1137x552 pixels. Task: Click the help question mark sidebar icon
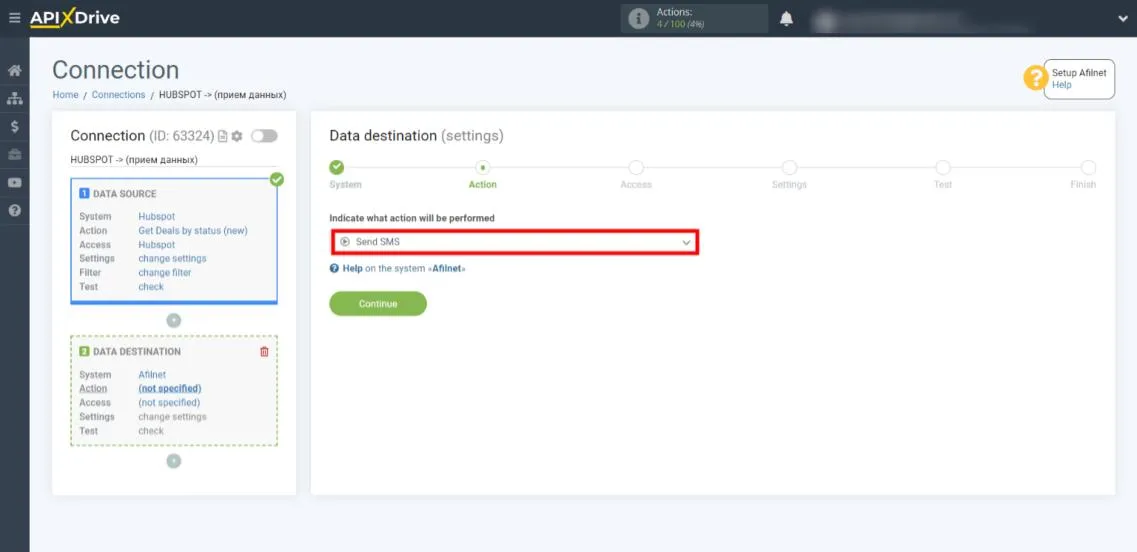(x=14, y=211)
